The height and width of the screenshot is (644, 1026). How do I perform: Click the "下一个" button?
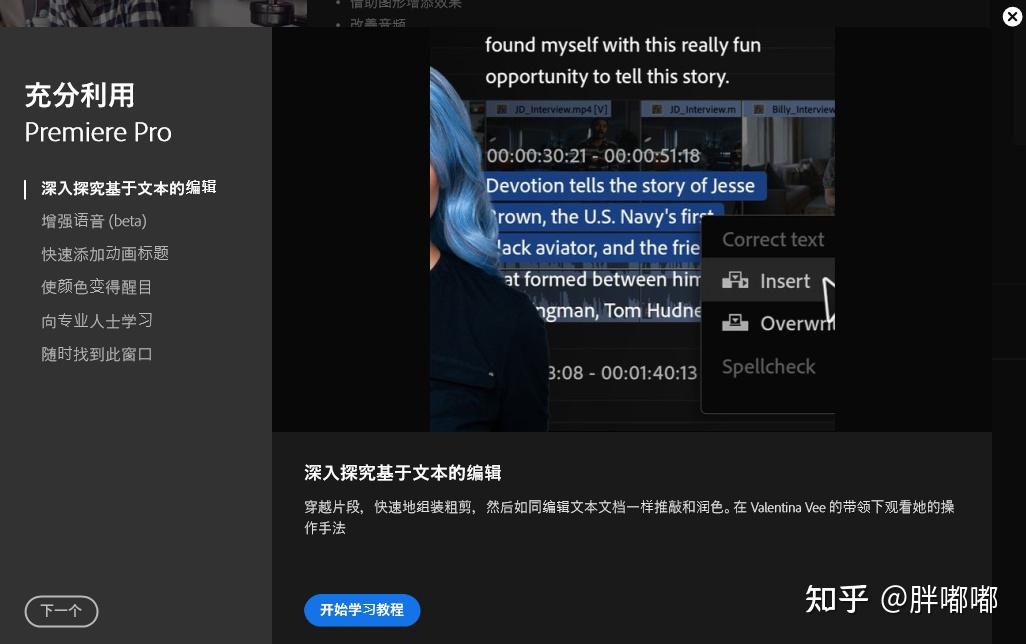point(61,611)
